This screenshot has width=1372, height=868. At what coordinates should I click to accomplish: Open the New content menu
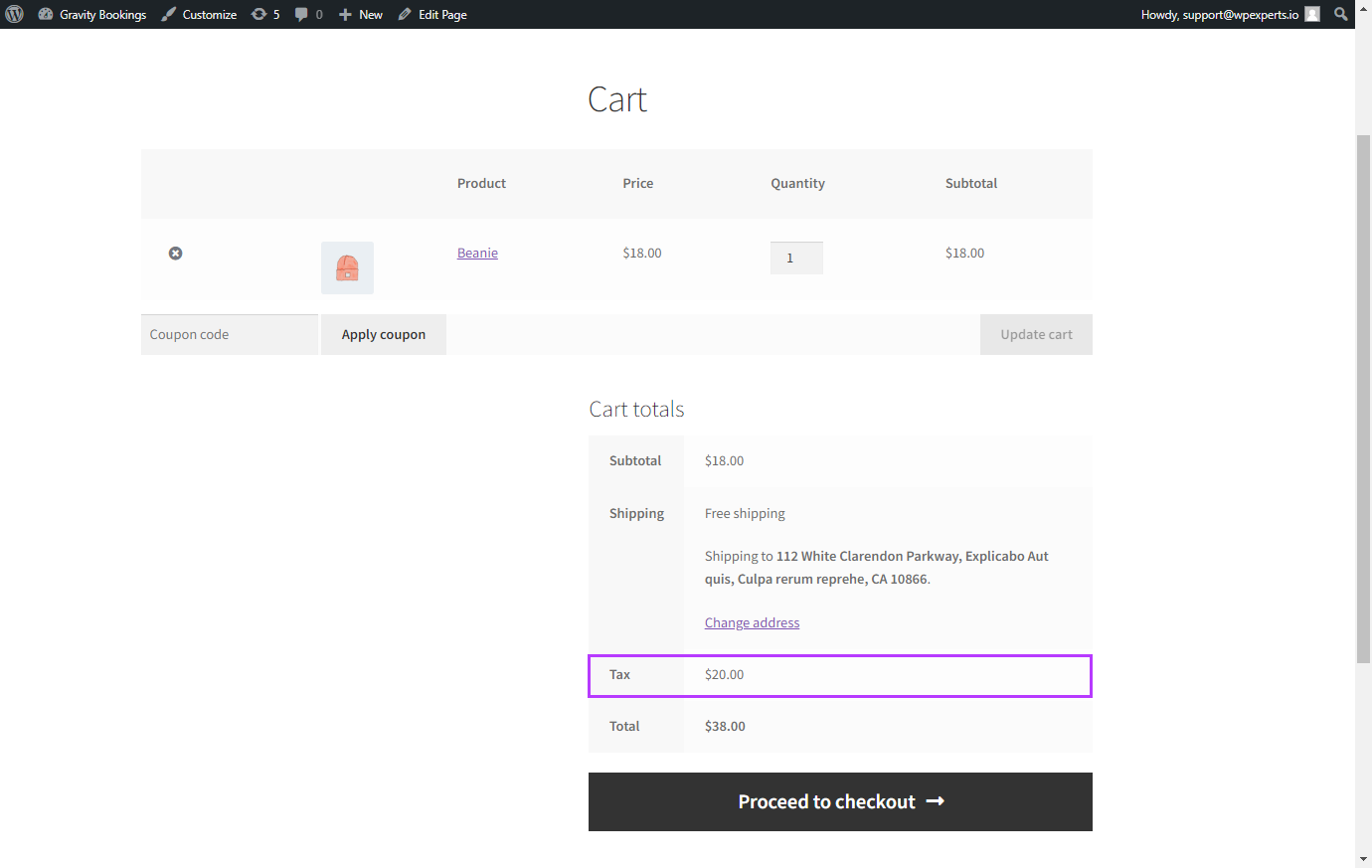point(360,14)
